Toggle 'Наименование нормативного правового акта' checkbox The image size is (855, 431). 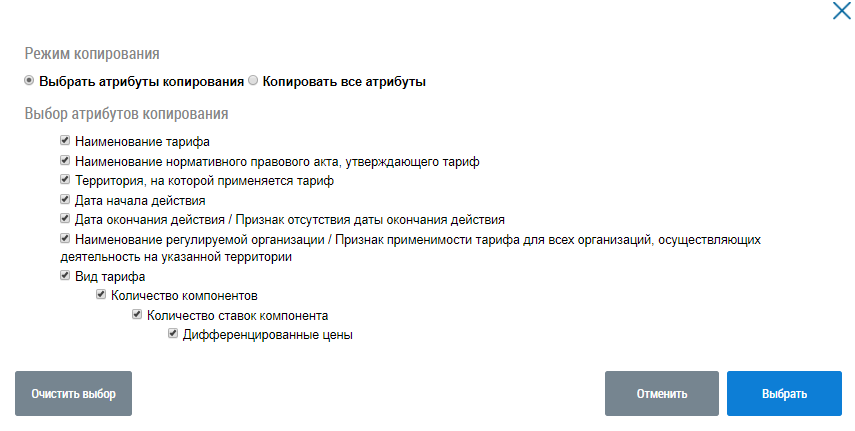[x=65, y=160]
